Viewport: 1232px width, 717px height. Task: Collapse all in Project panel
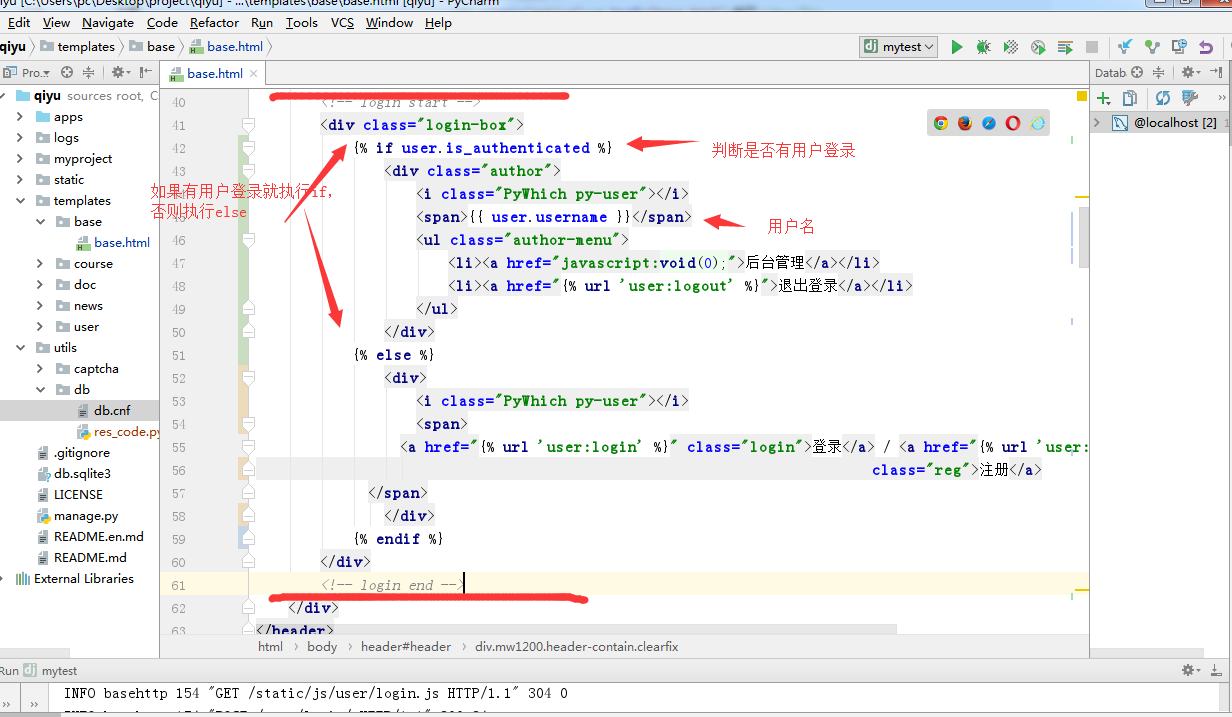pos(89,72)
